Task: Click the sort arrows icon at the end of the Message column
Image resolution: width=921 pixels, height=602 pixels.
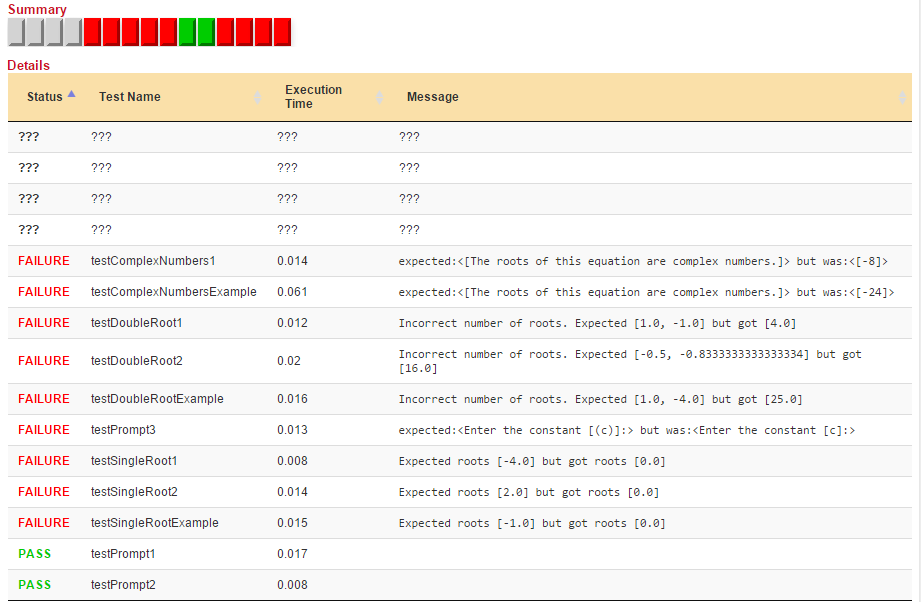Action: point(903,97)
